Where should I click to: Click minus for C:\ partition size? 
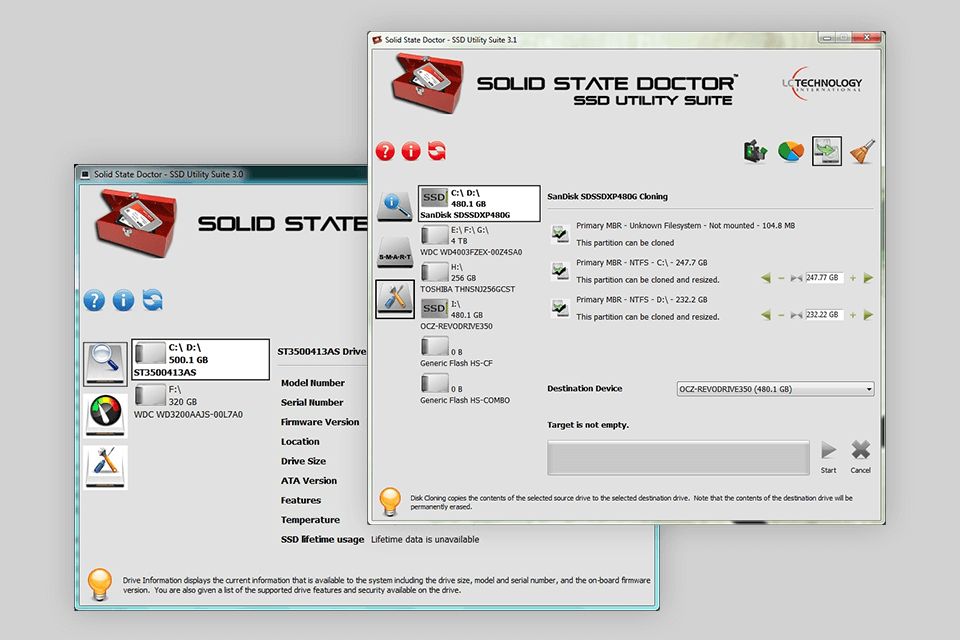[781, 278]
